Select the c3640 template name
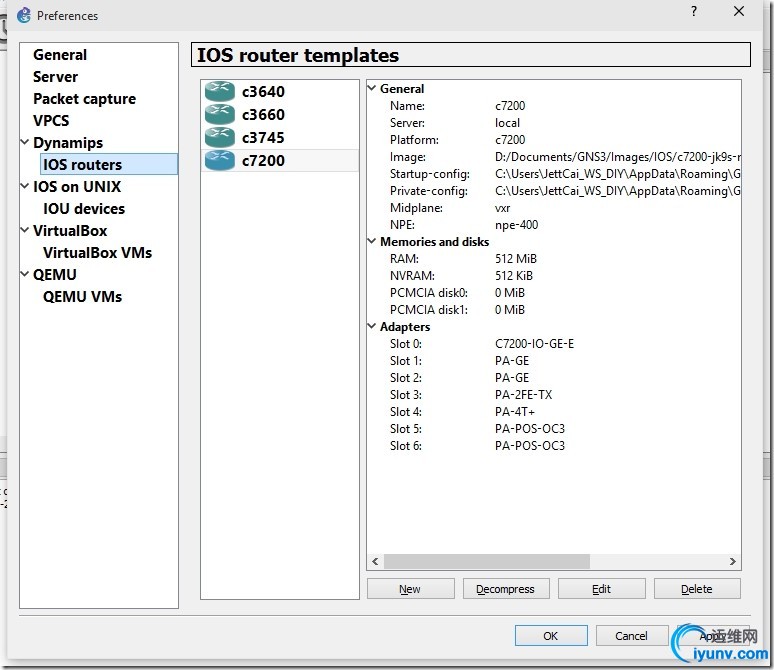This screenshot has height=670, width=774. pos(263,91)
